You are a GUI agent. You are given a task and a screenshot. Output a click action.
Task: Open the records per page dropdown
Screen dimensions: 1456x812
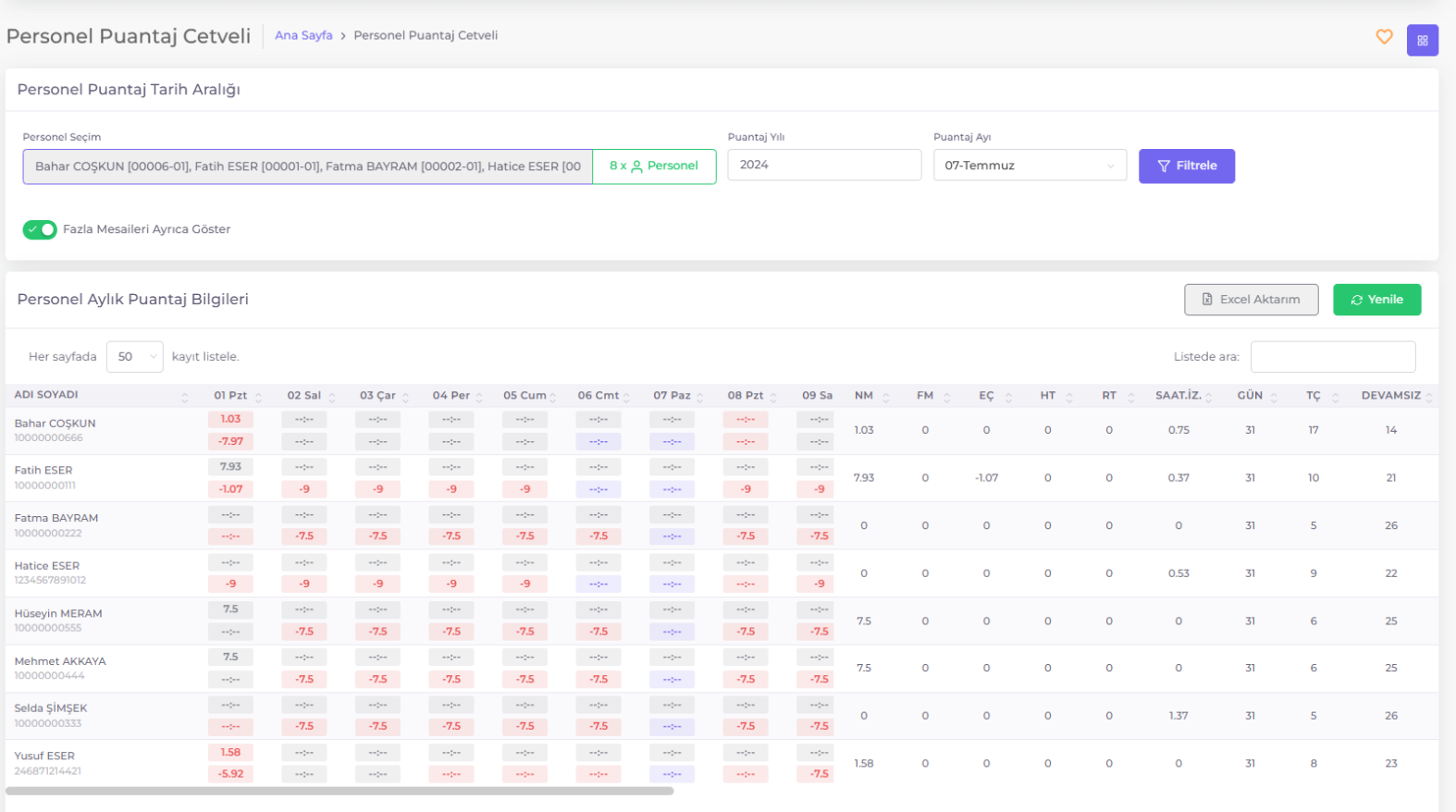(135, 357)
